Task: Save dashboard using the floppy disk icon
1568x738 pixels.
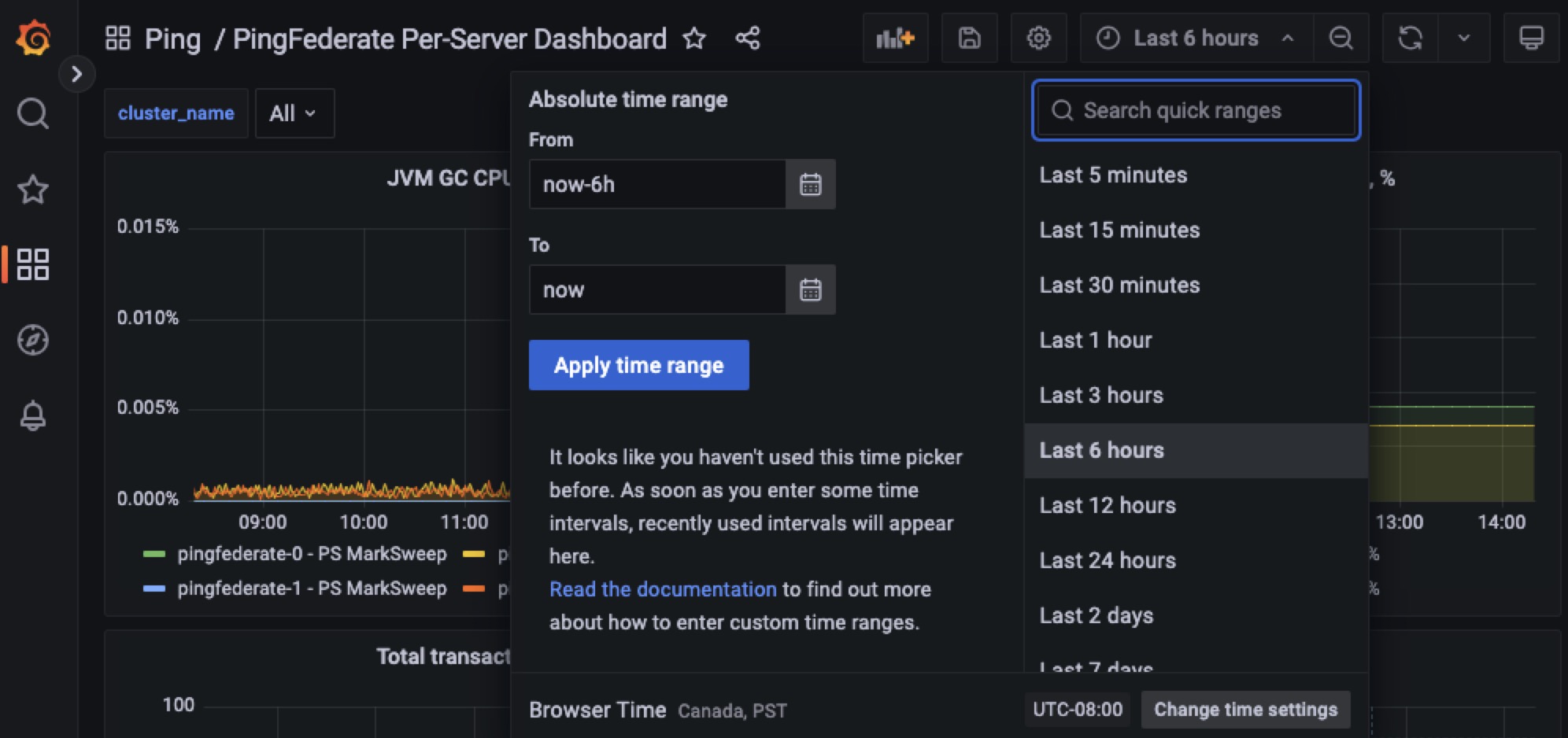Action: [x=969, y=38]
